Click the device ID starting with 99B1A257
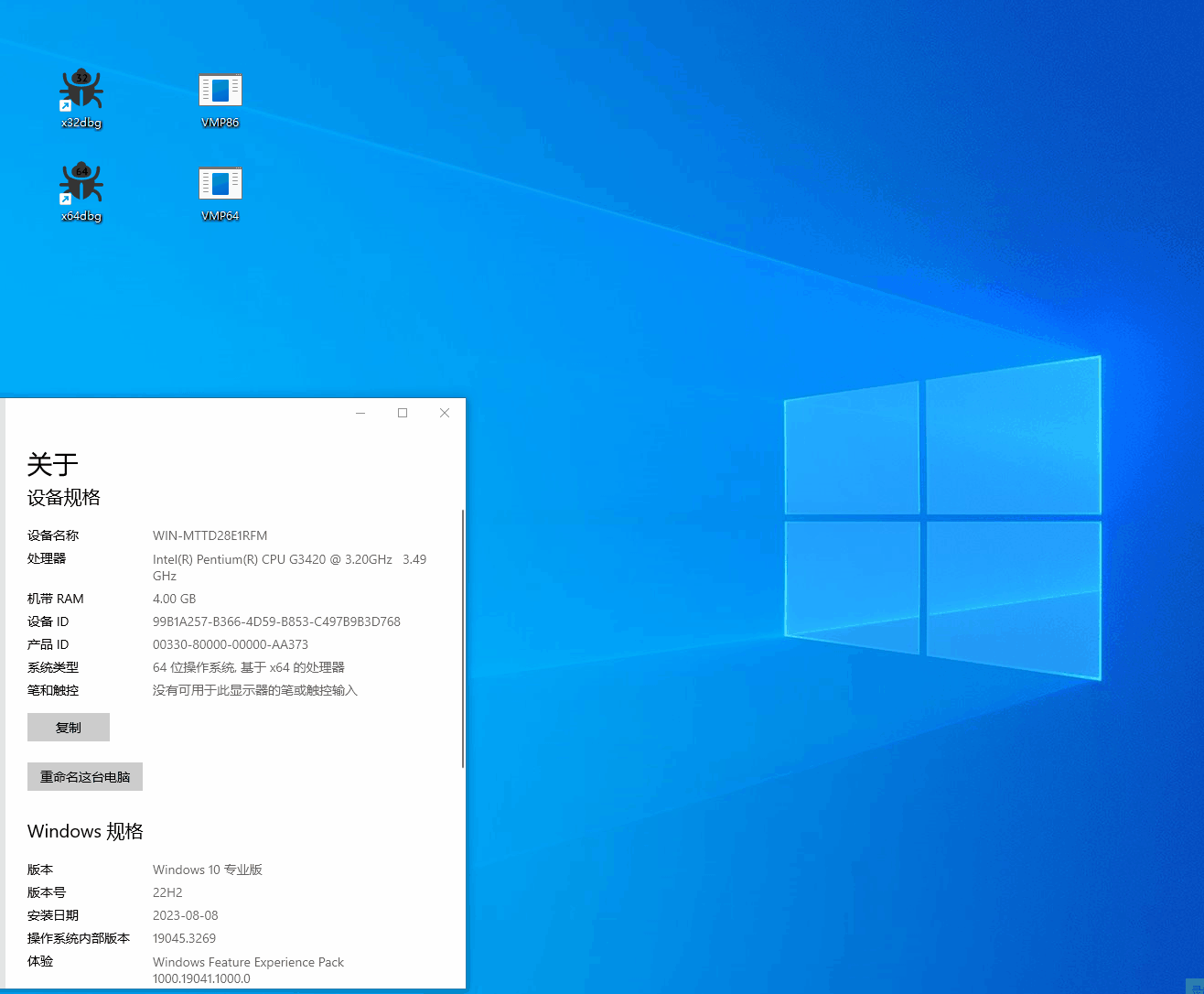Screen dimensions: 1204x994 (x=276, y=621)
